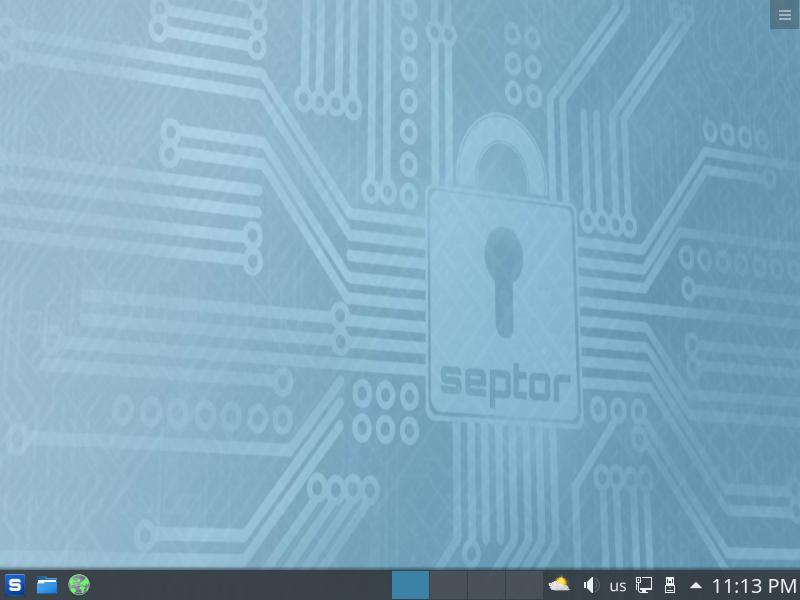This screenshot has width=800, height=600.
Task: Switch to the second virtual desktop
Action: point(448,585)
